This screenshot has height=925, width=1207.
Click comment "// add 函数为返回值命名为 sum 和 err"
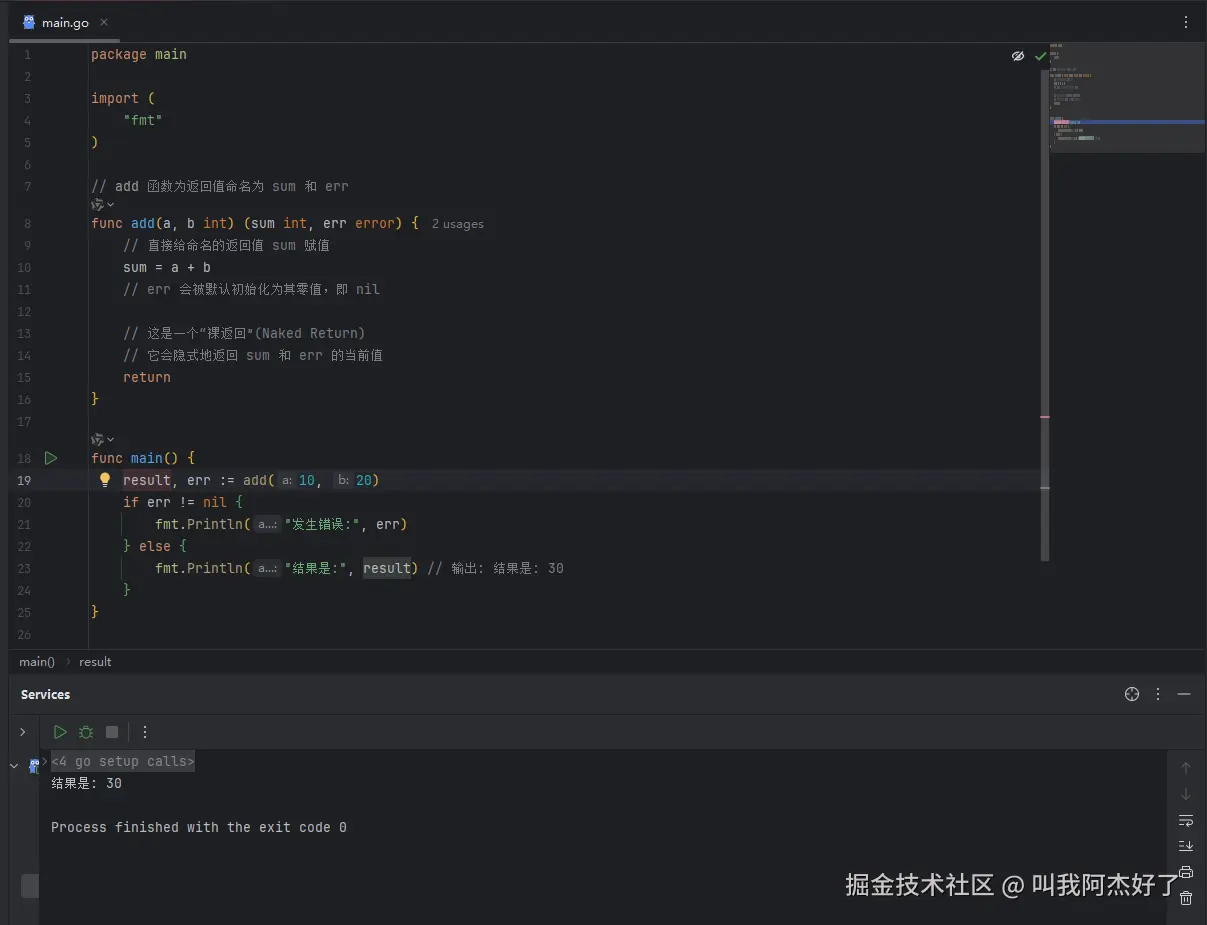pos(220,186)
